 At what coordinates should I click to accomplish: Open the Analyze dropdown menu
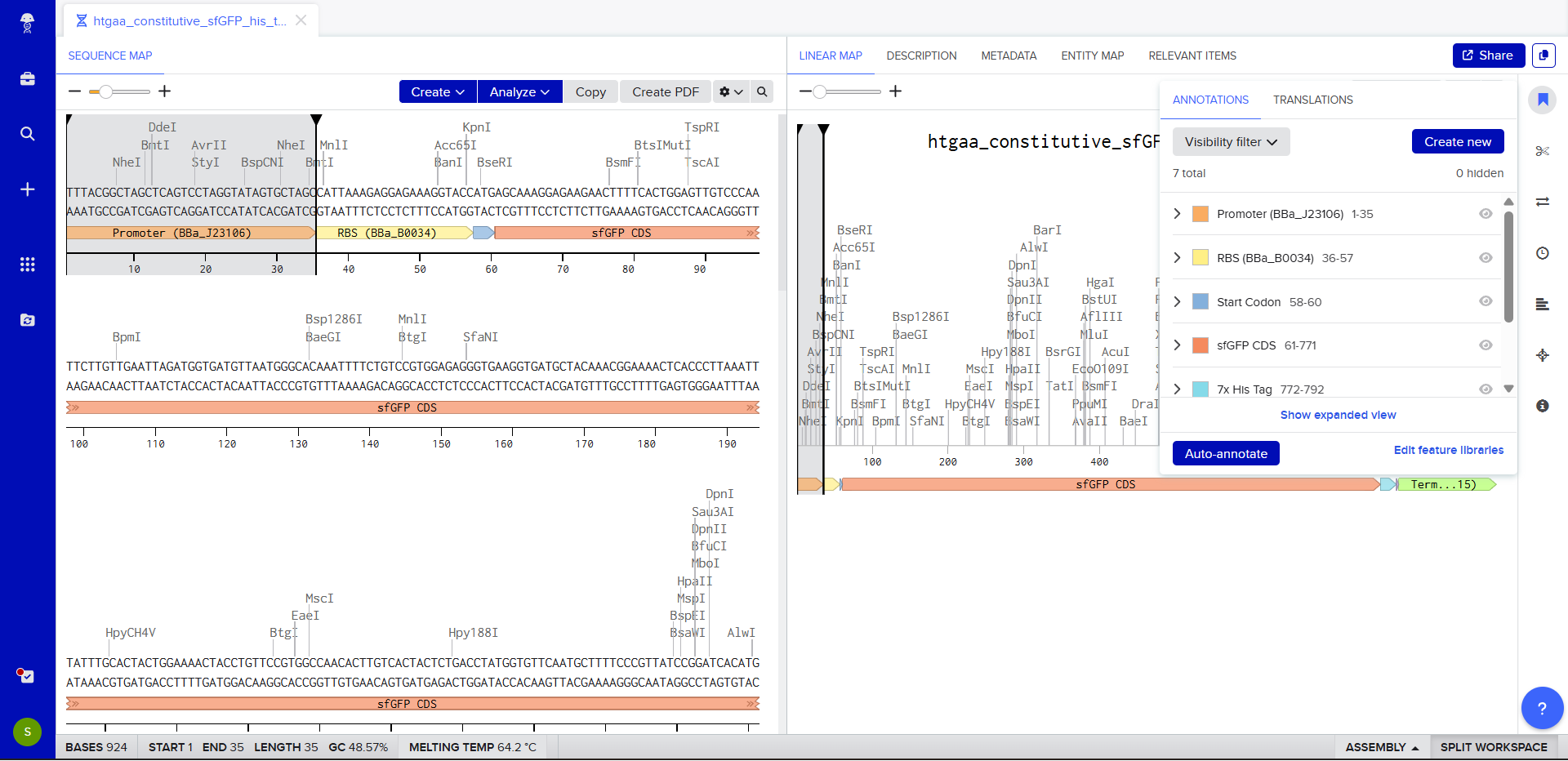pos(519,91)
